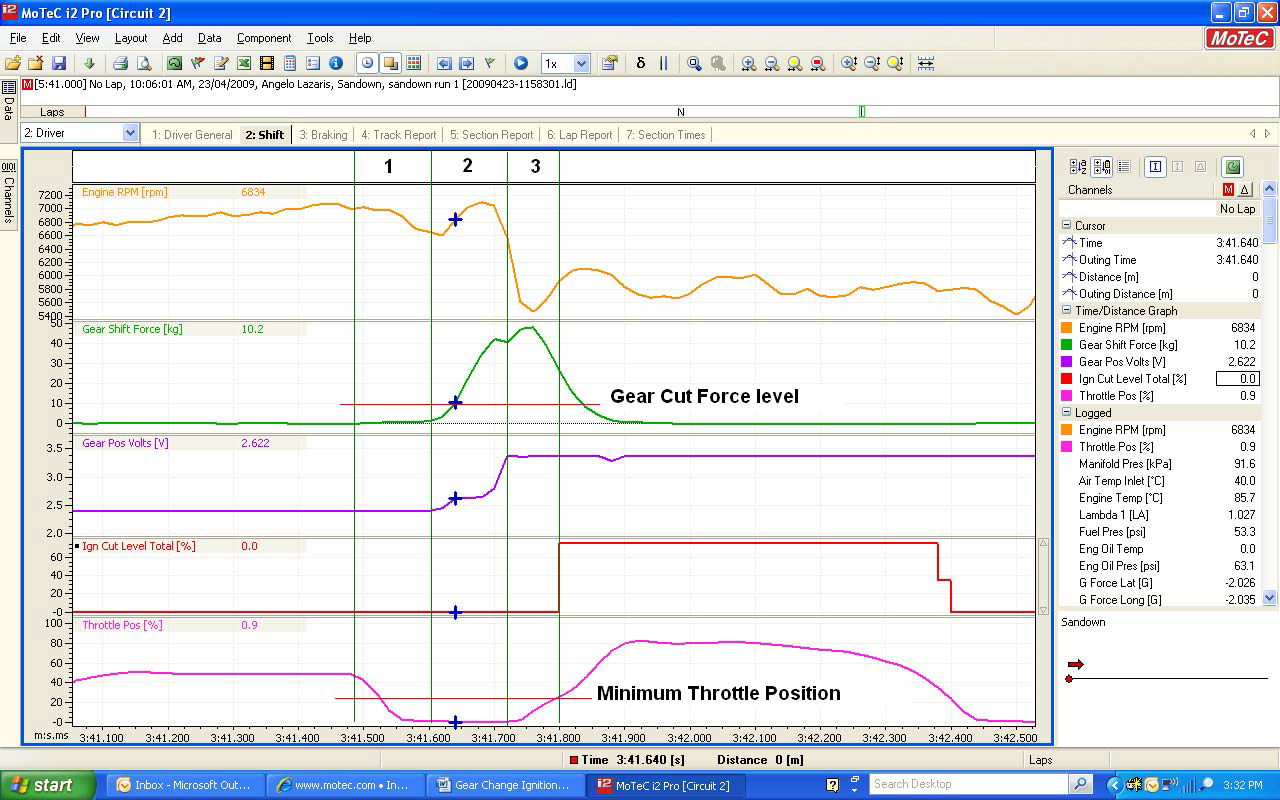The width and height of the screenshot is (1280, 800).
Task: Click the Search Desktop input field
Action: coord(968,784)
